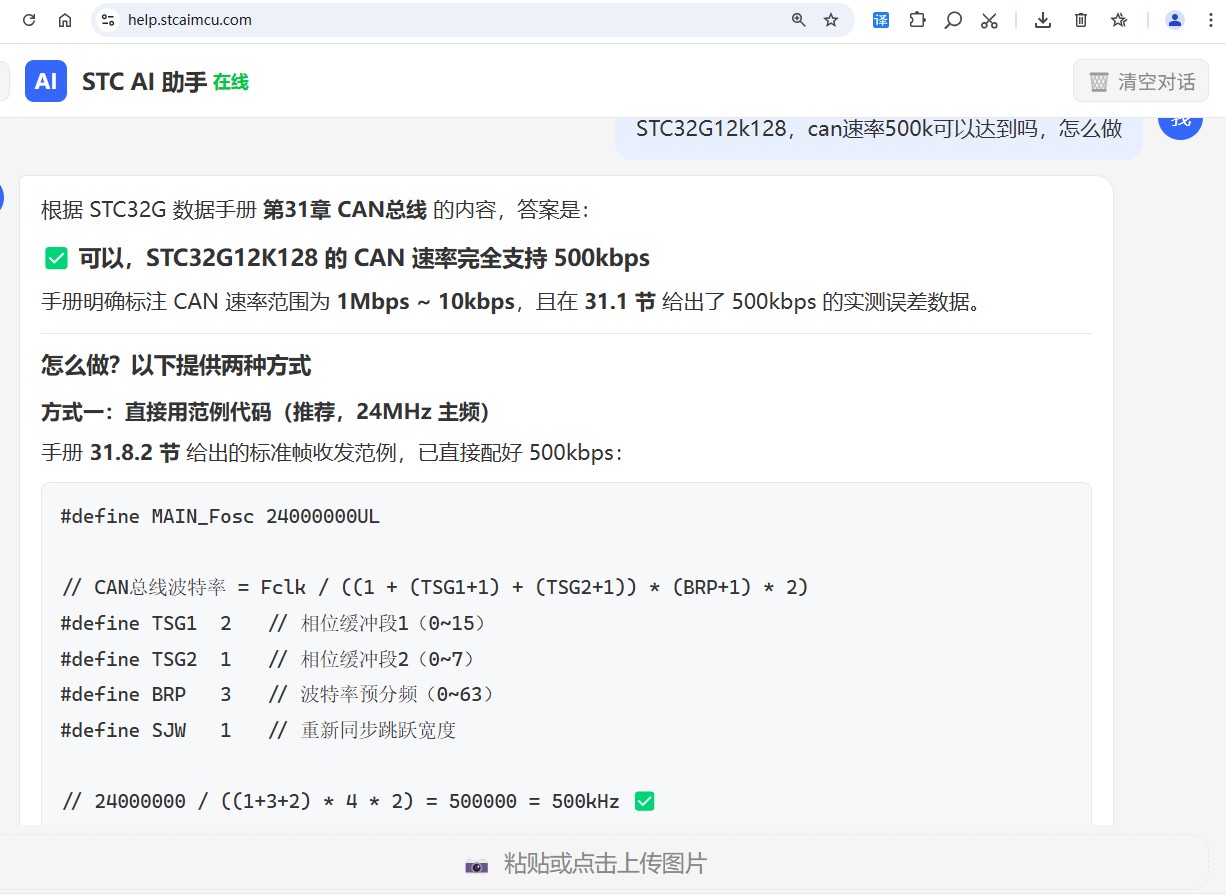Click the address bar URL help.stcaimcu.com
This screenshot has width=1226, height=896.
[x=190, y=20]
